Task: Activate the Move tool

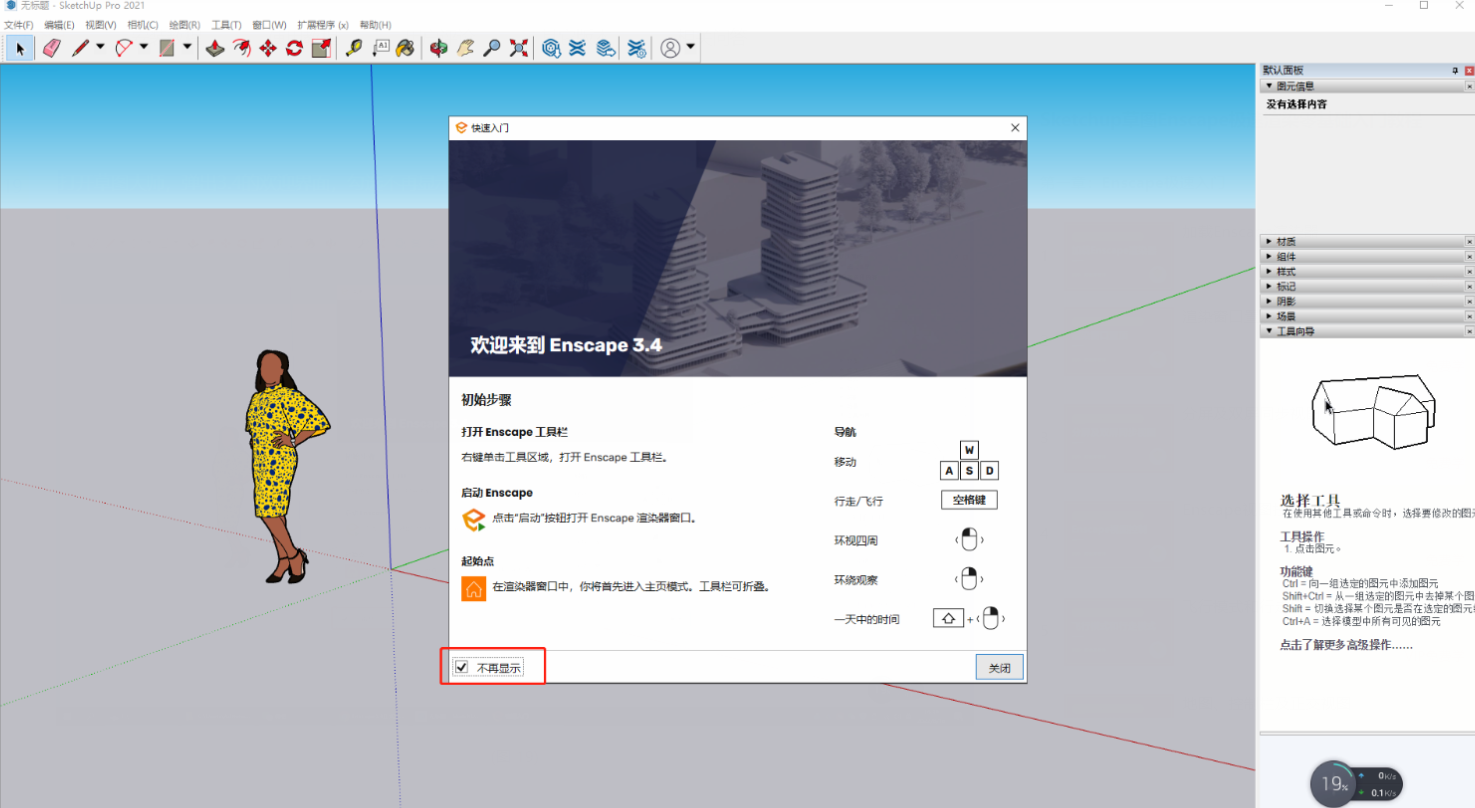Action: pyautogui.click(x=268, y=48)
